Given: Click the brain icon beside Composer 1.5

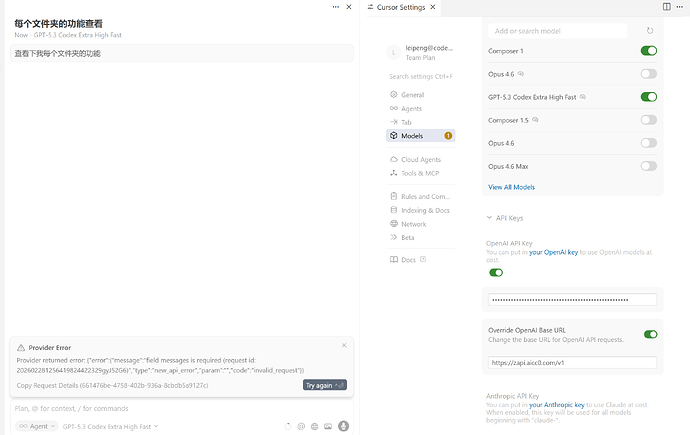Looking at the screenshot, I should [535, 120].
